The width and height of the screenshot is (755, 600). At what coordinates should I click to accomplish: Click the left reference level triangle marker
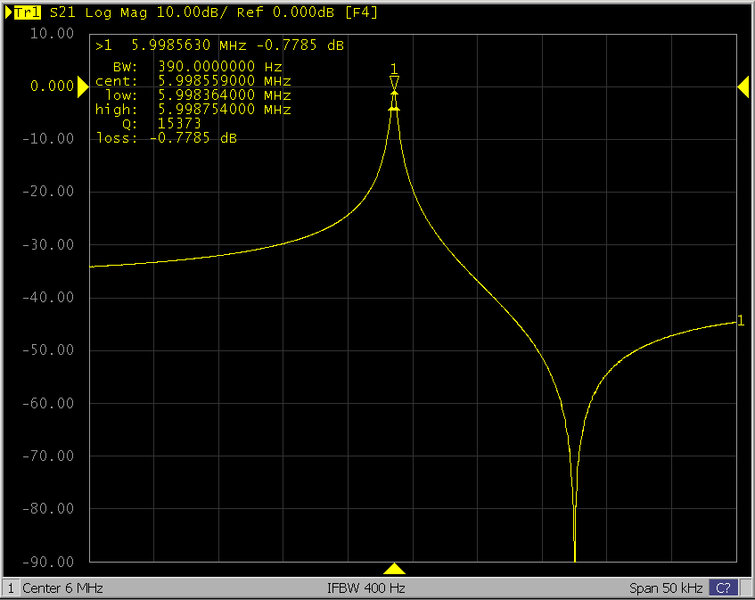tap(84, 87)
